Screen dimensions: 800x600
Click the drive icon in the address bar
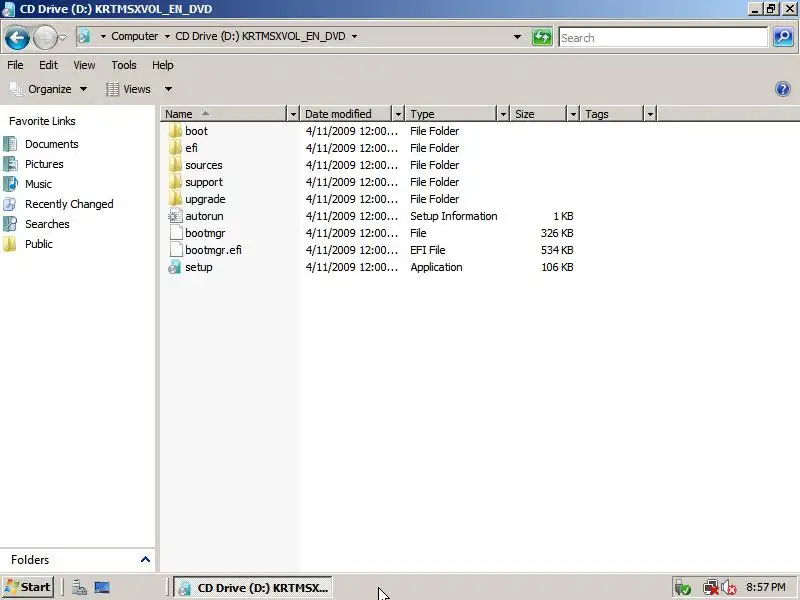pos(85,36)
